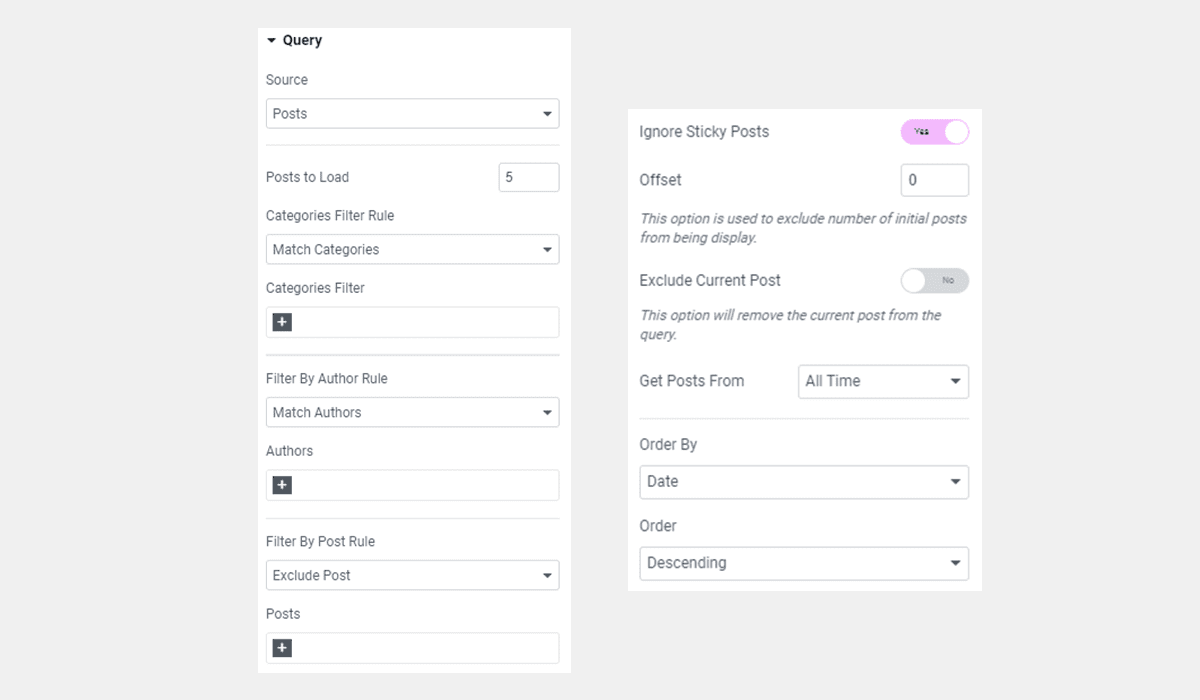This screenshot has width=1200, height=700.
Task: Click the Offset input box
Action: click(934, 180)
